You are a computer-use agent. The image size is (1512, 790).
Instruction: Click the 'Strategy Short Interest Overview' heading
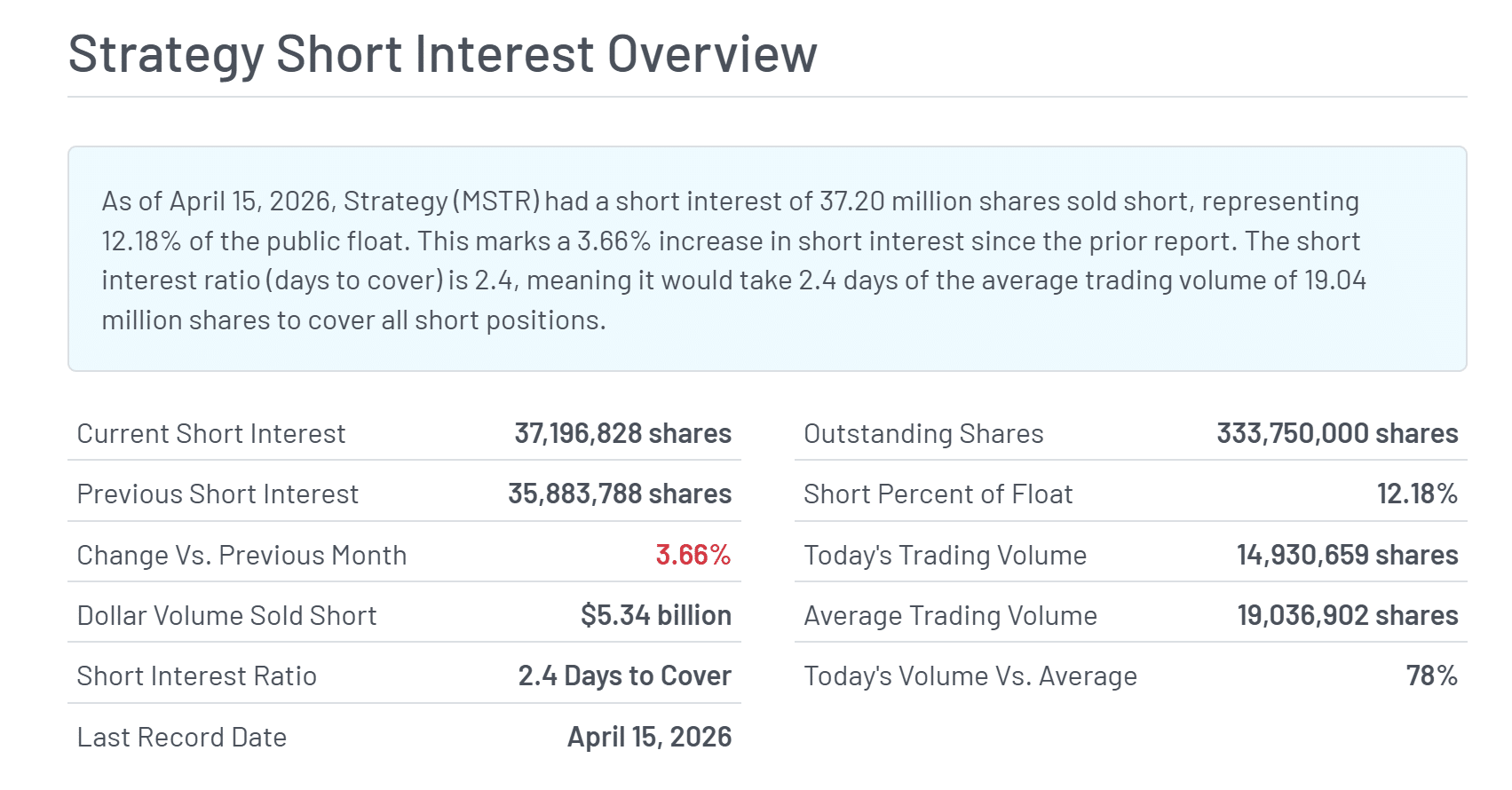click(x=442, y=54)
